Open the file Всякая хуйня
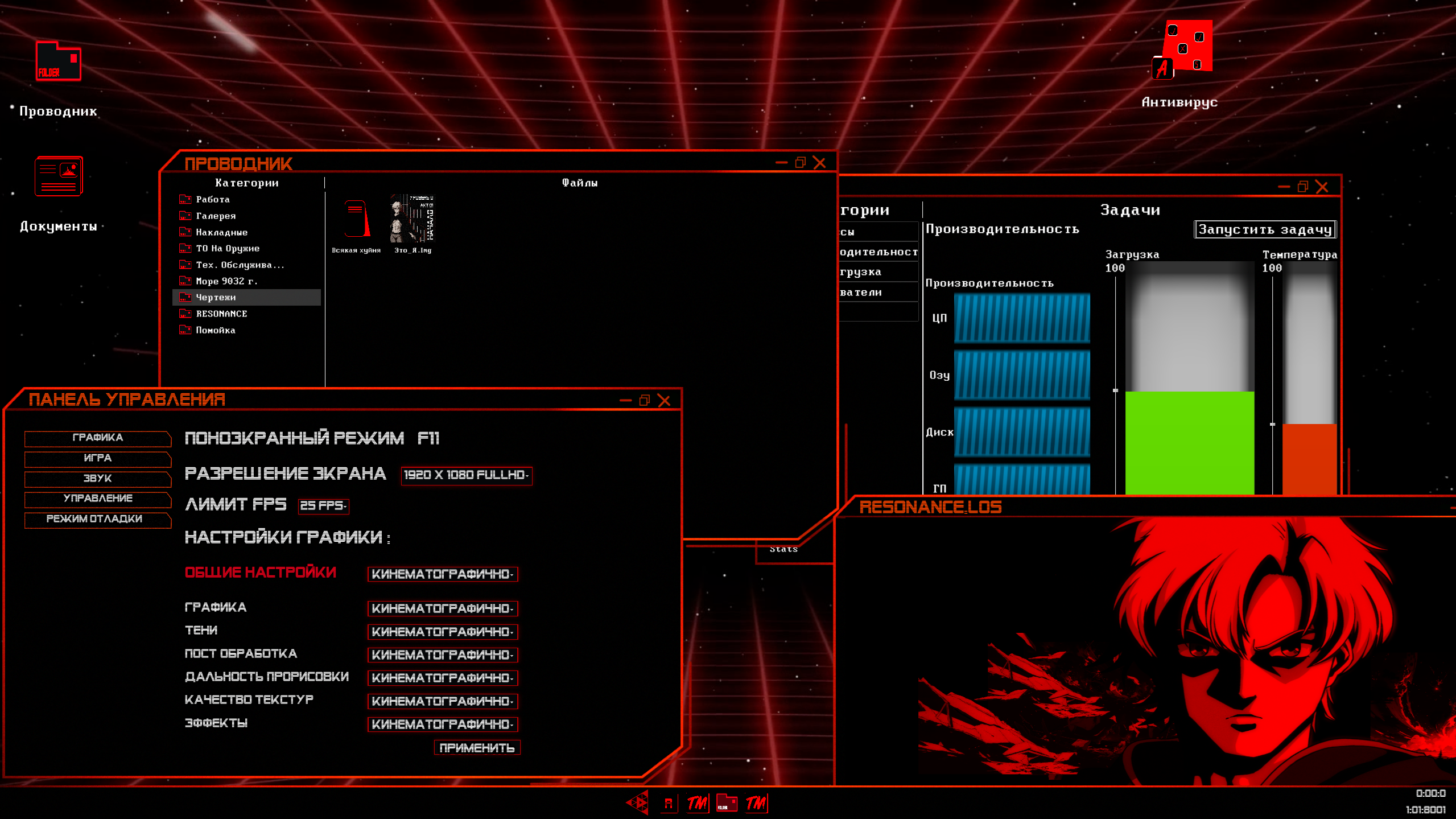The image size is (1456, 819). [x=356, y=226]
